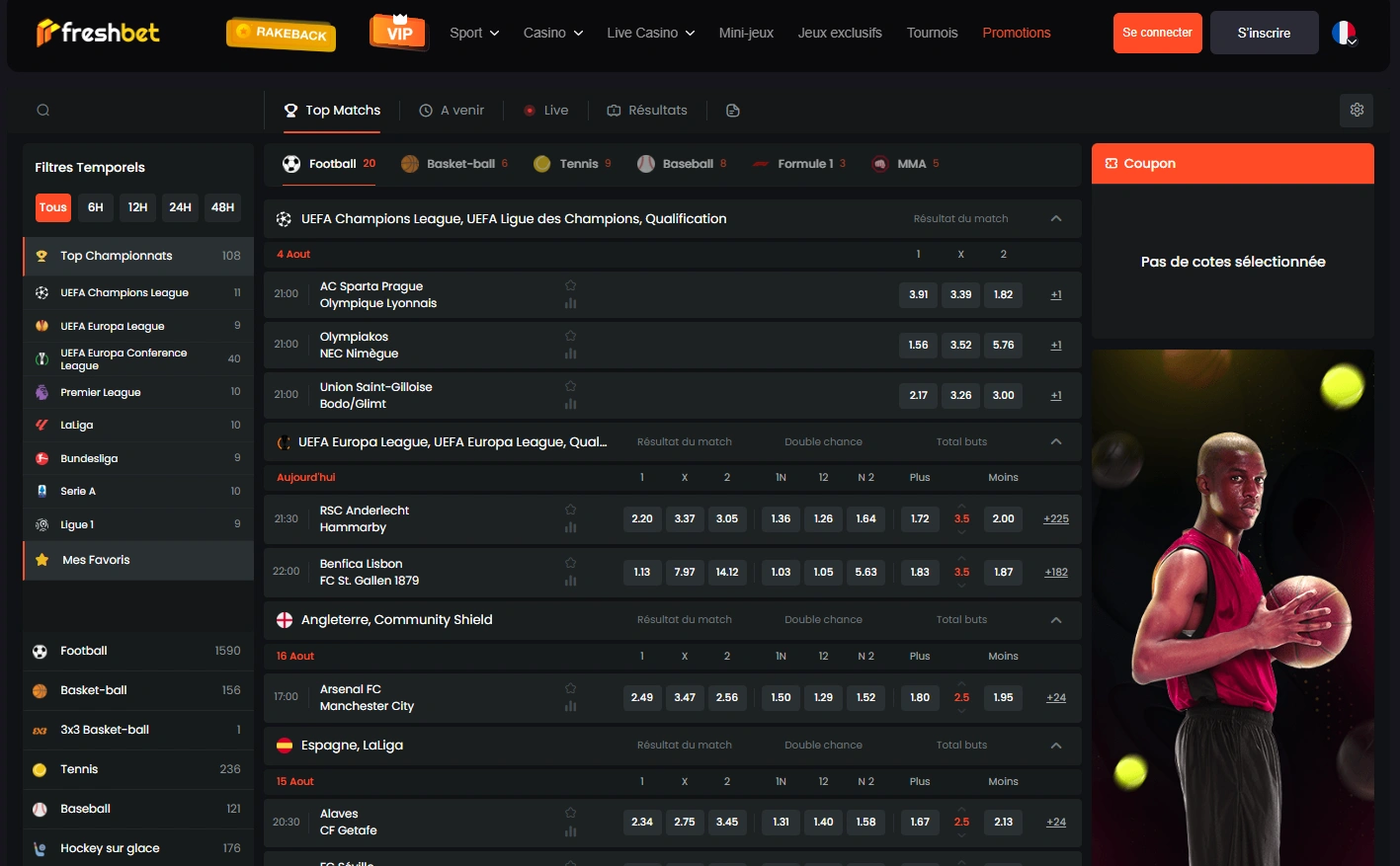
Task: Star the RSC Anderlecht vs Hammarby match
Action: point(571,510)
